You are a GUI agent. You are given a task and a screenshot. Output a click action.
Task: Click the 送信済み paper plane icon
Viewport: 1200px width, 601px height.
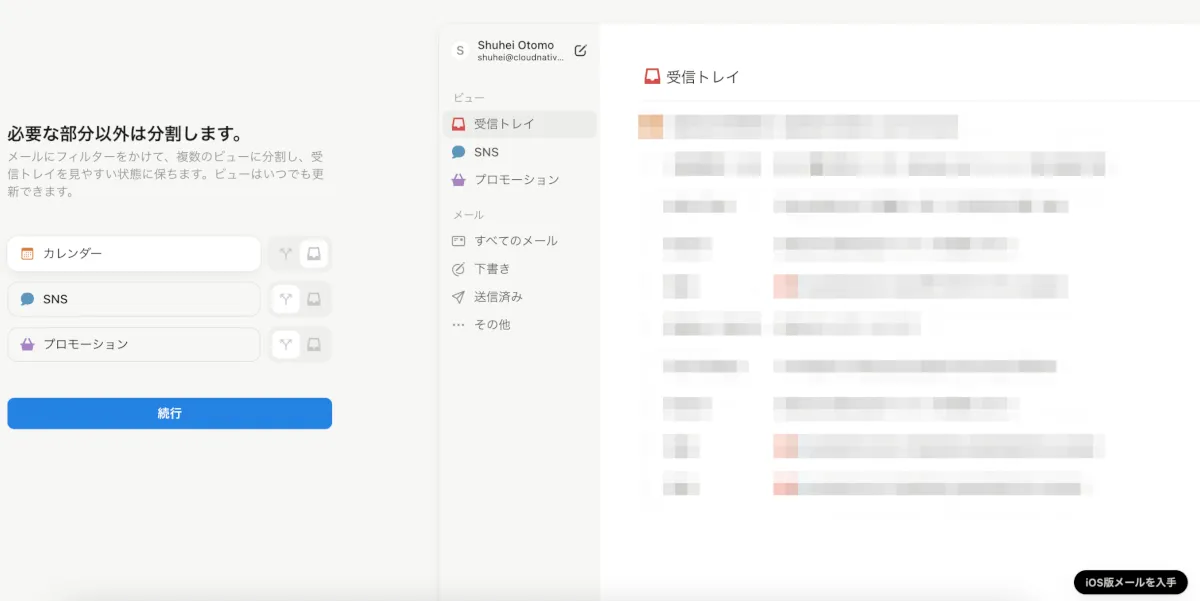[459, 297]
